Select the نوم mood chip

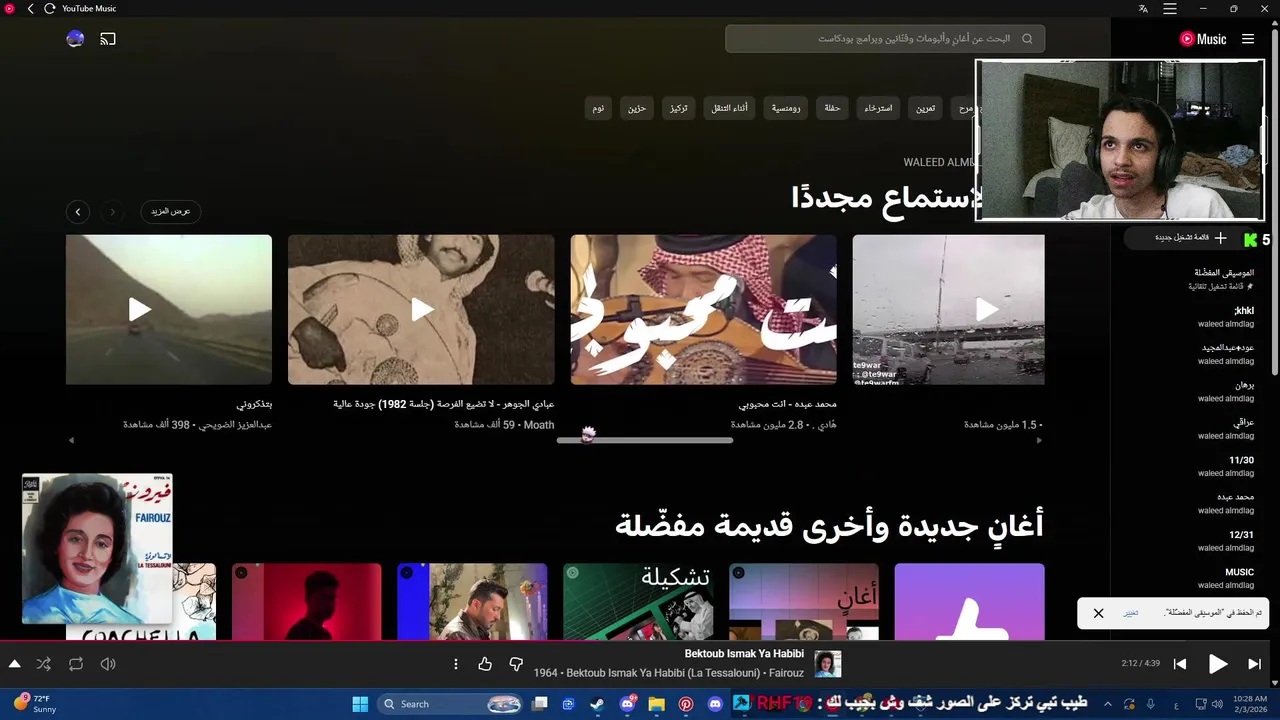pos(598,108)
